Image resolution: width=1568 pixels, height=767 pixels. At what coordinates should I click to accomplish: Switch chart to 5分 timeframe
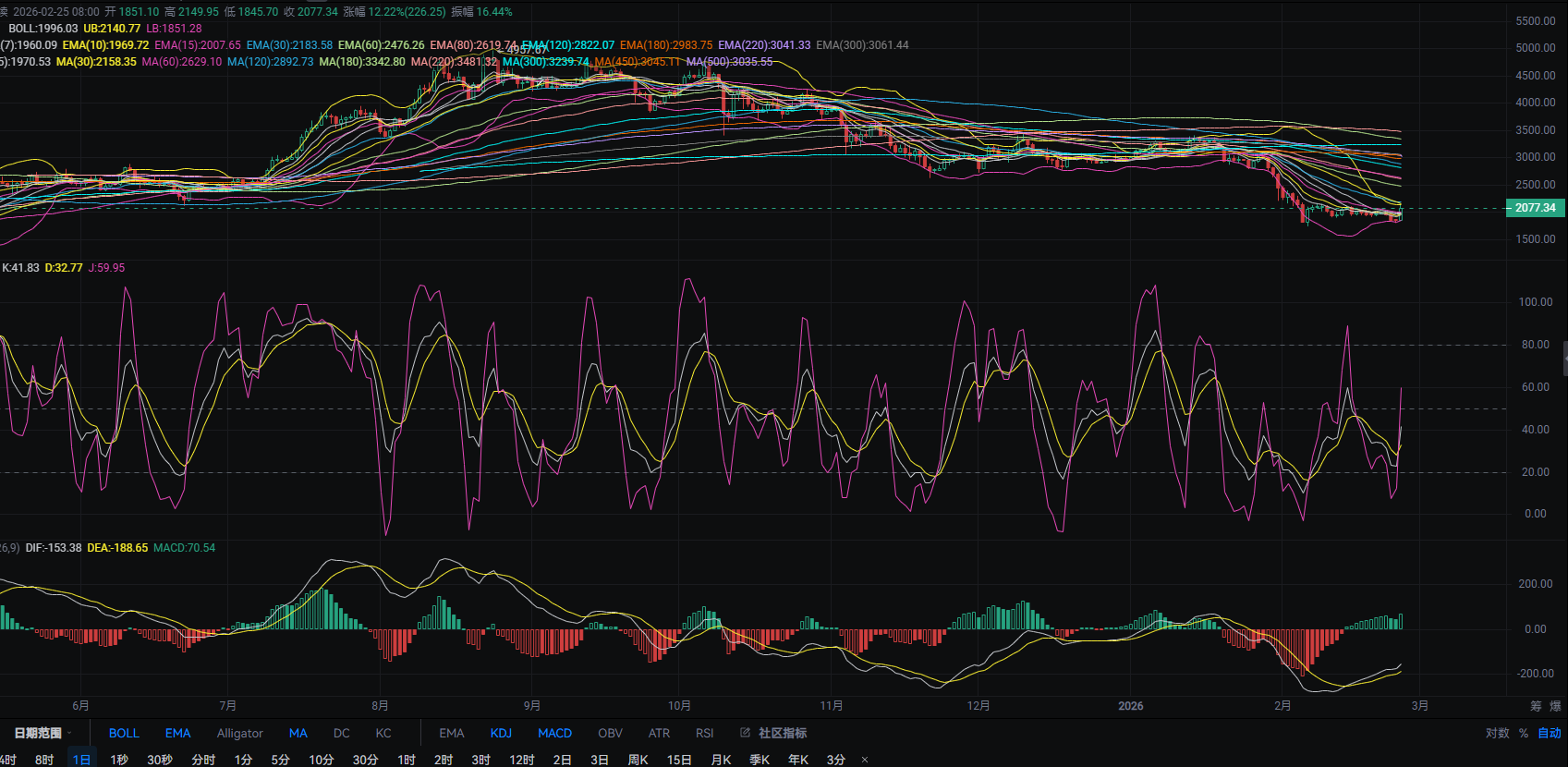click(280, 760)
